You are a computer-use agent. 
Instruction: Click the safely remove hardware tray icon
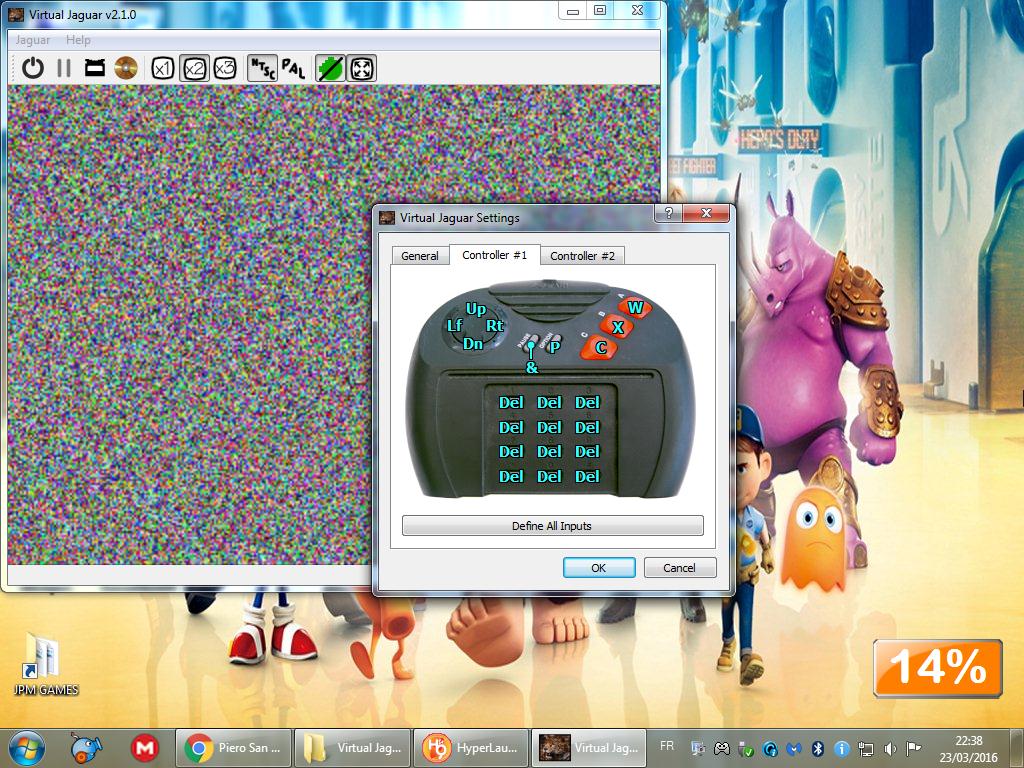pos(745,748)
